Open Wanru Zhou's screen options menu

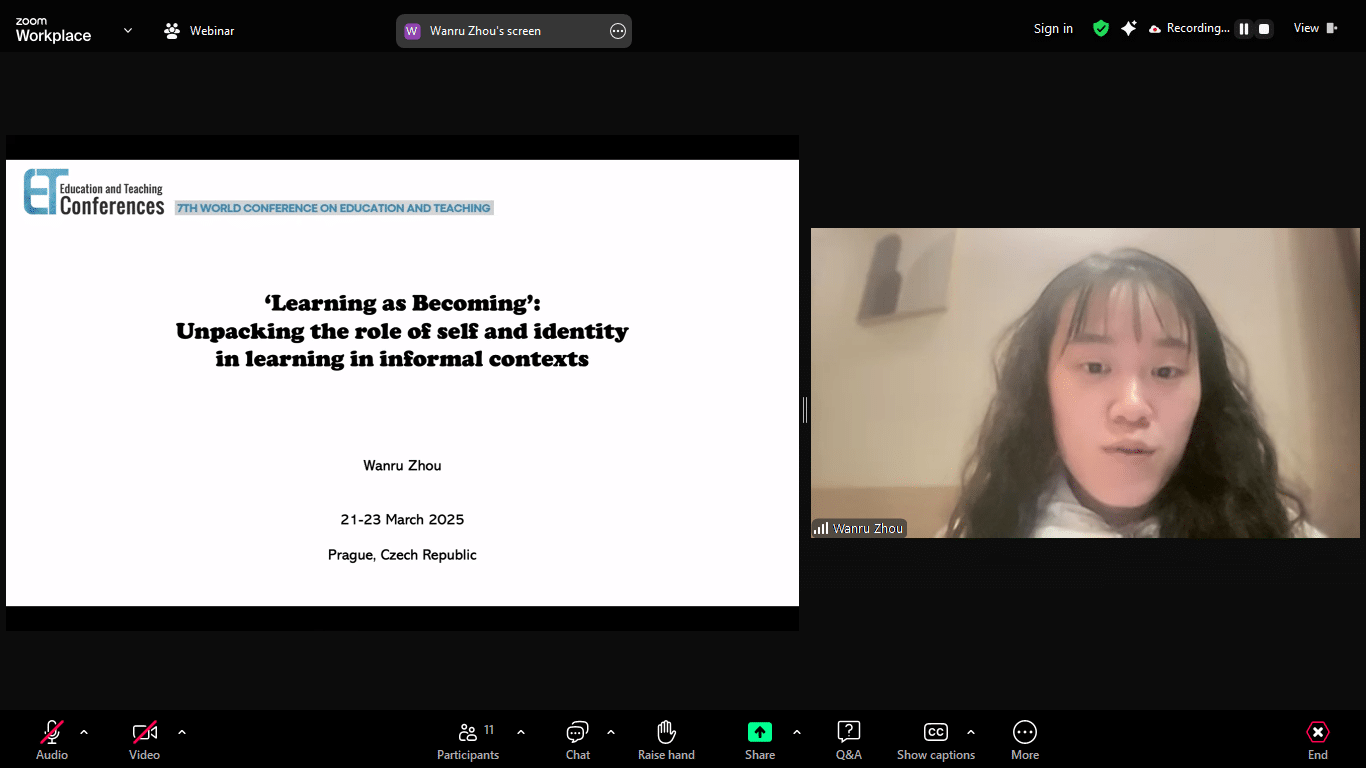coord(618,31)
